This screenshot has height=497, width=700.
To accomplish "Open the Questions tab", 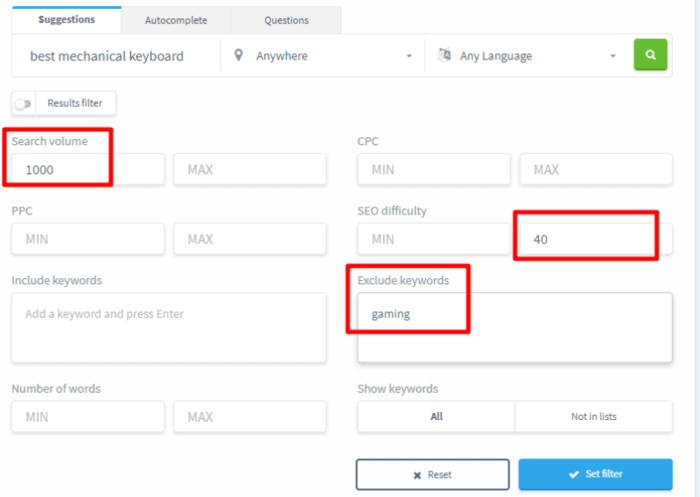I will [286, 20].
